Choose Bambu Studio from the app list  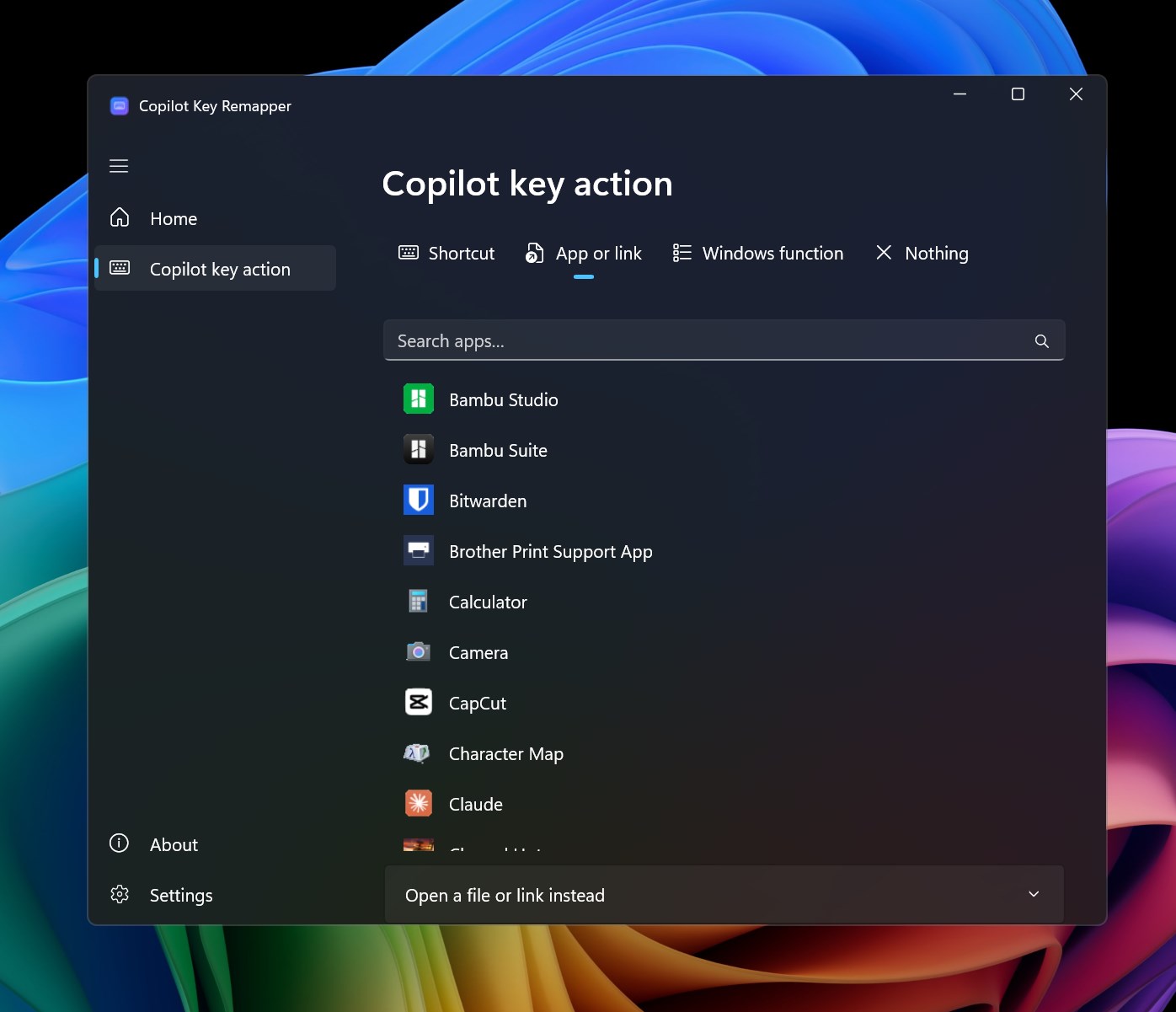[724, 399]
